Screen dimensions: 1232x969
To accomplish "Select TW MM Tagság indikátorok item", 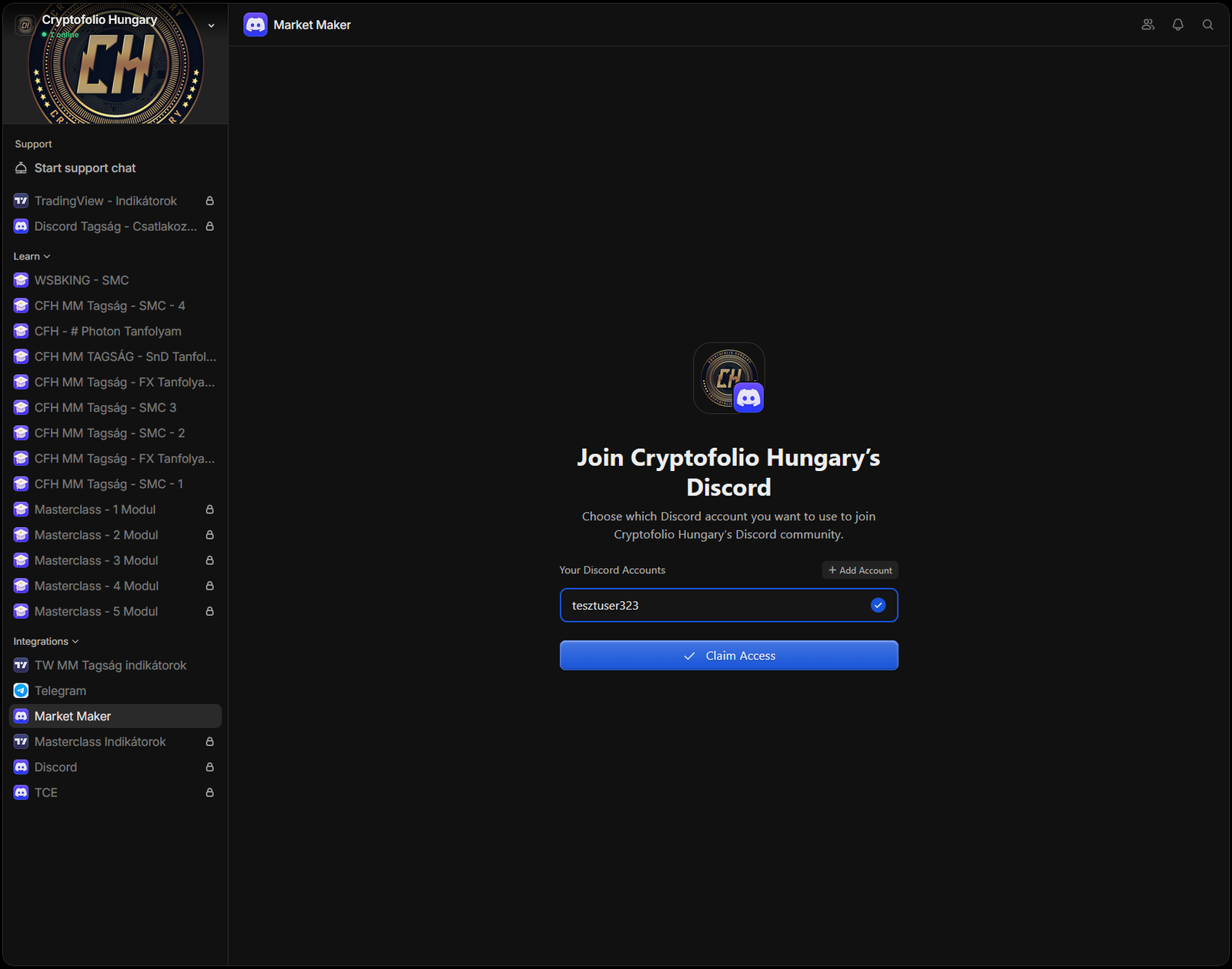I will [x=110, y=665].
